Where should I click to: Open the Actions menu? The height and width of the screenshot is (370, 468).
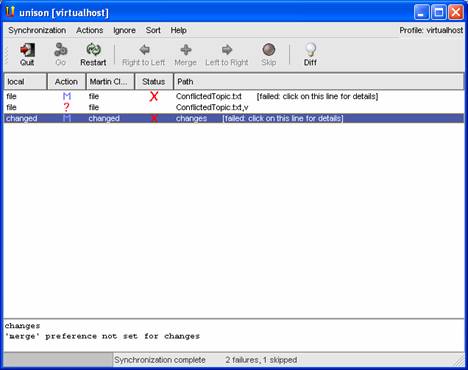[90, 30]
